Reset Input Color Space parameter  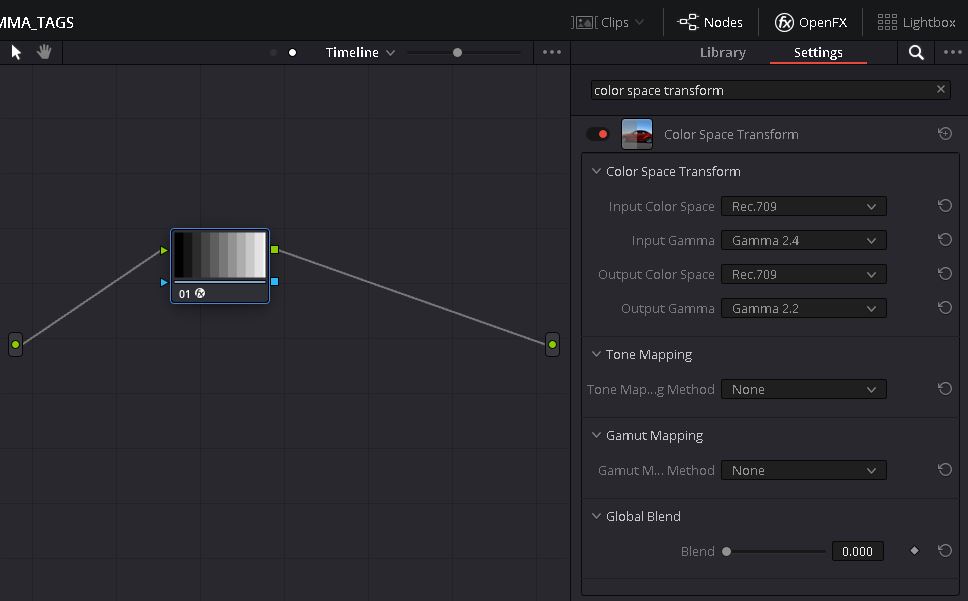click(944, 206)
